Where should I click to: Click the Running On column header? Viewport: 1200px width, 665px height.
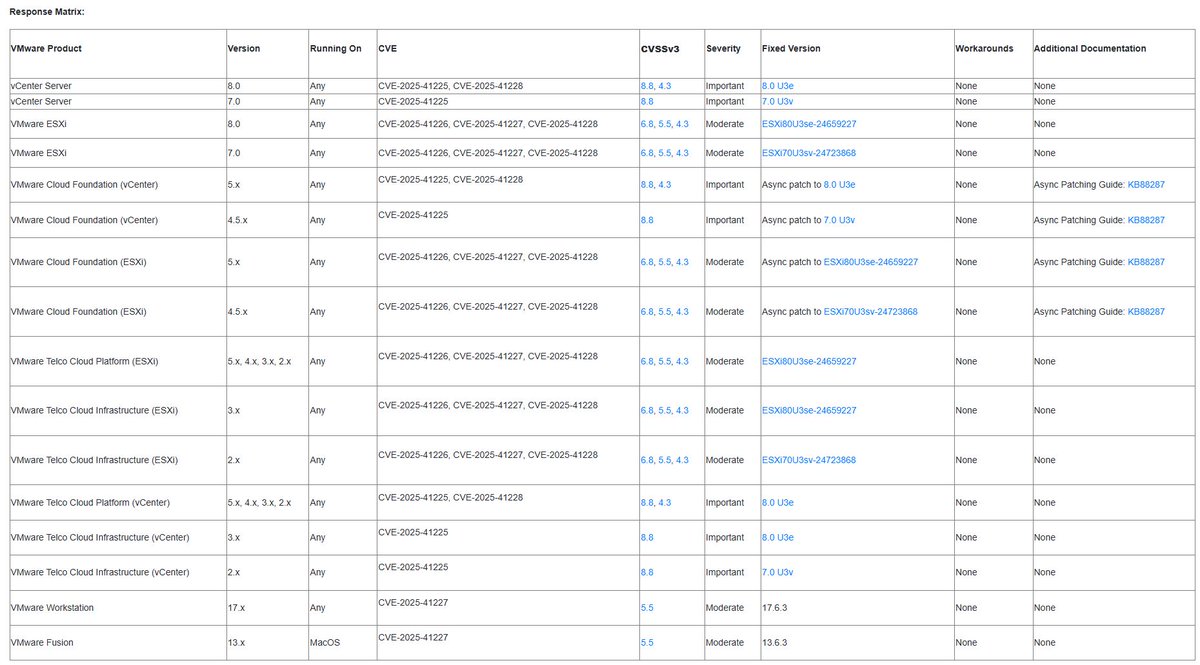[x=336, y=48]
